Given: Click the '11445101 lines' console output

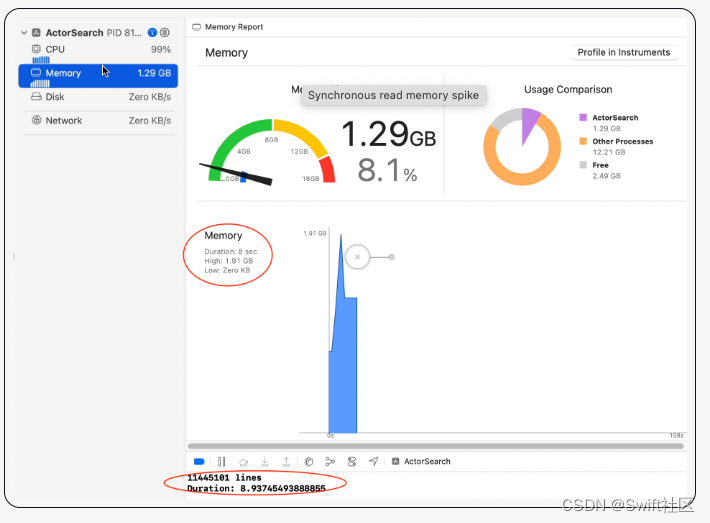Looking at the screenshot, I should (x=224, y=478).
